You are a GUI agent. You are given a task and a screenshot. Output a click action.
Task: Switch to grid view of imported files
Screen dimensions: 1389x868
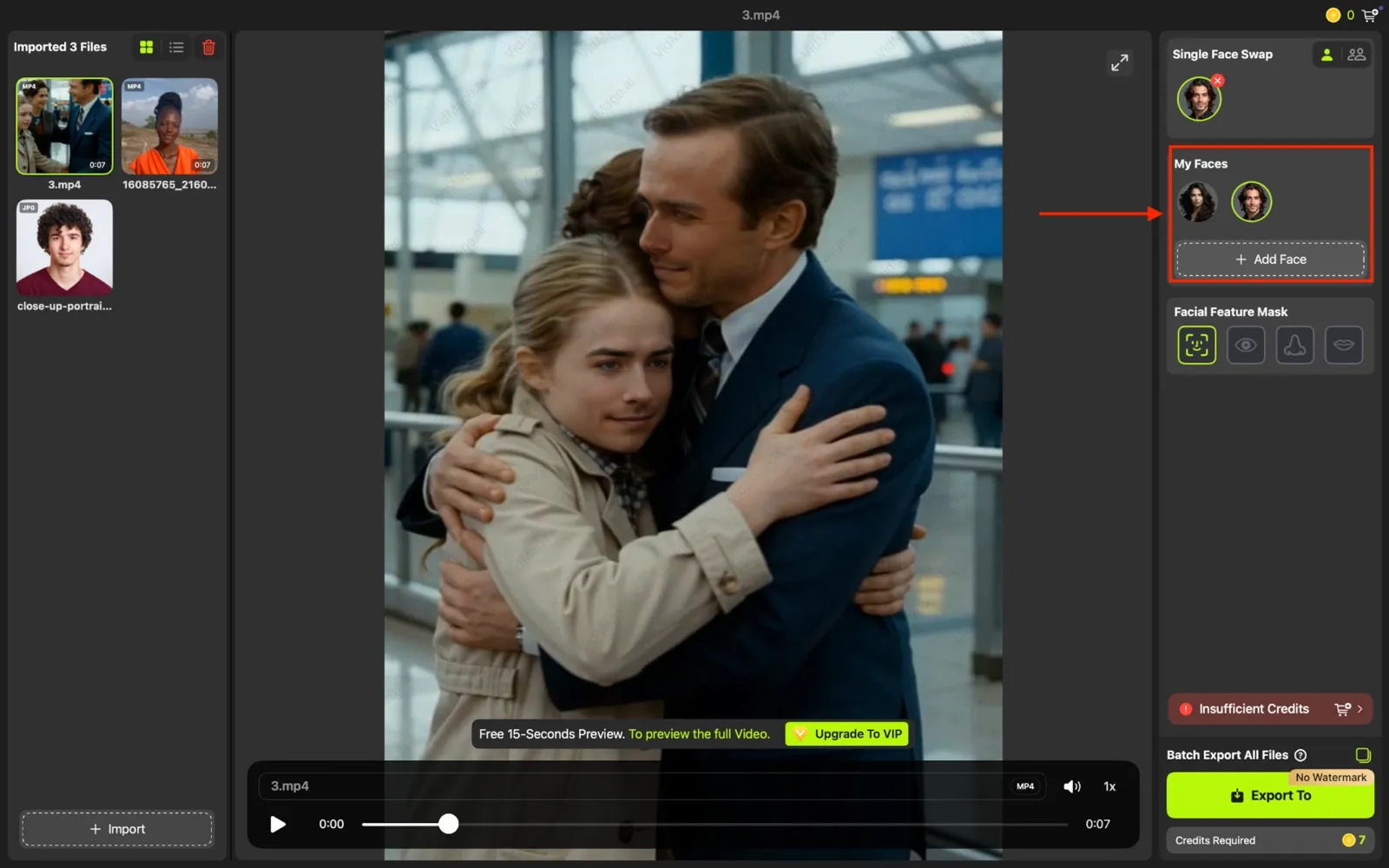[147, 47]
